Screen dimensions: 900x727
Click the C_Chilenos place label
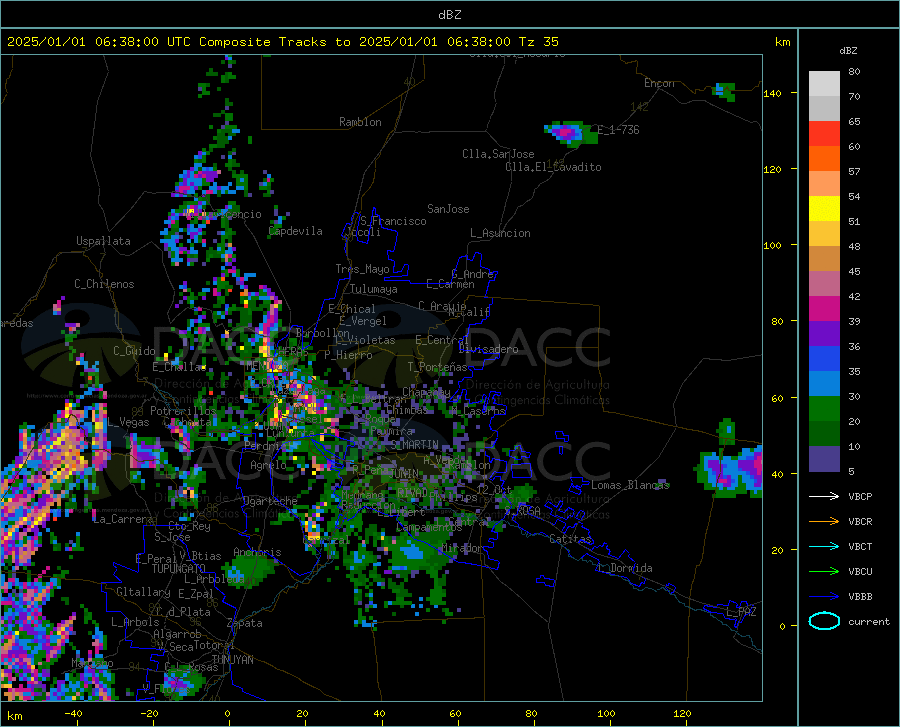[104, 284]
